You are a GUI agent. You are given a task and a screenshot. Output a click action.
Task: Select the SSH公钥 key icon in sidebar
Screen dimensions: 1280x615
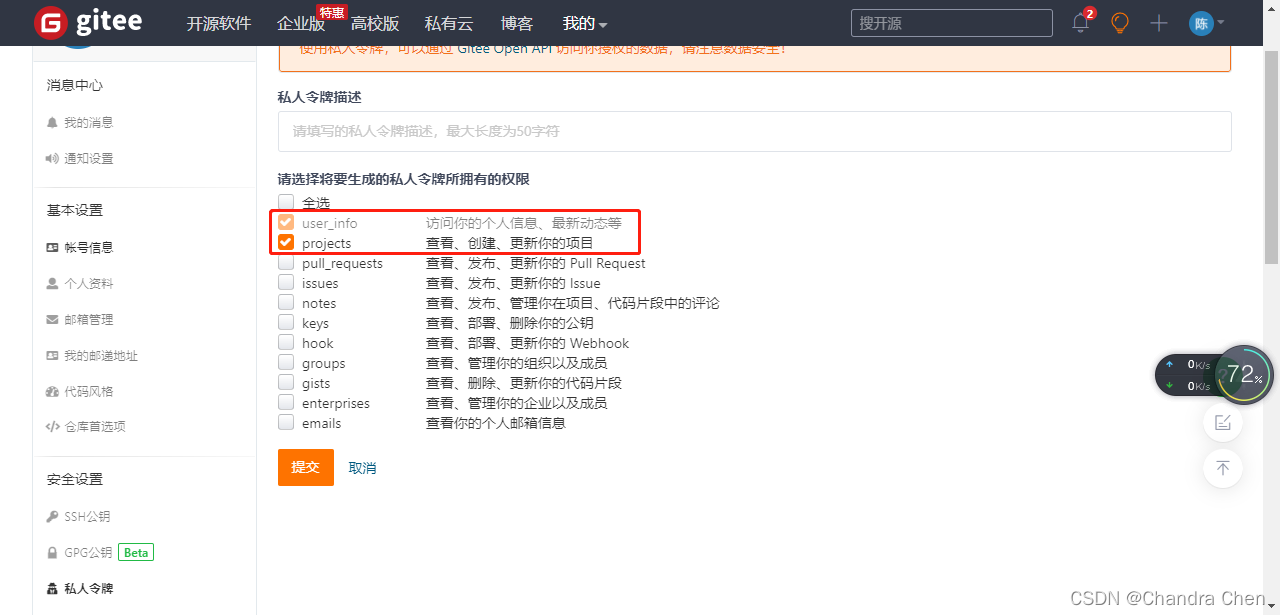52,516
